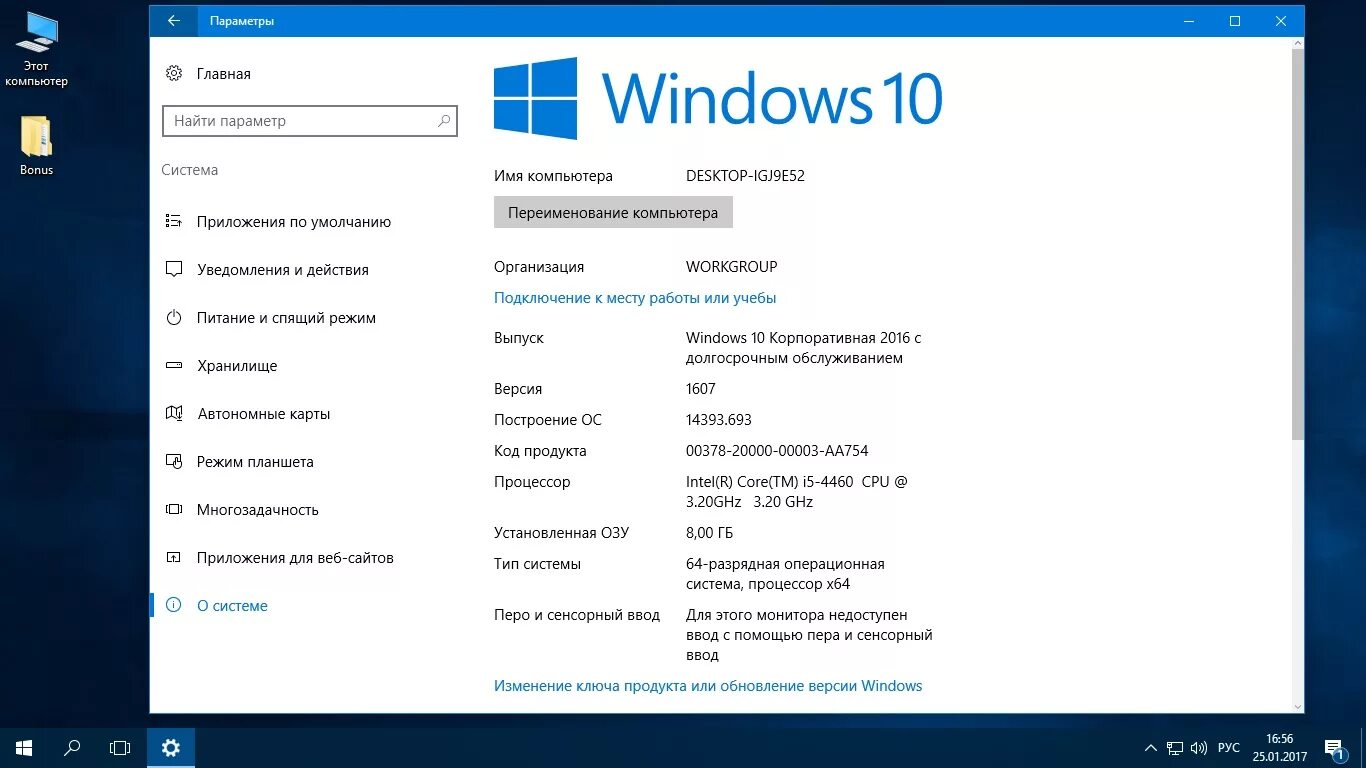Switch input language РУС indicator
The width and height of the screenshot is (1366, 768).
pyautogui.click(x=1229, y=748)
